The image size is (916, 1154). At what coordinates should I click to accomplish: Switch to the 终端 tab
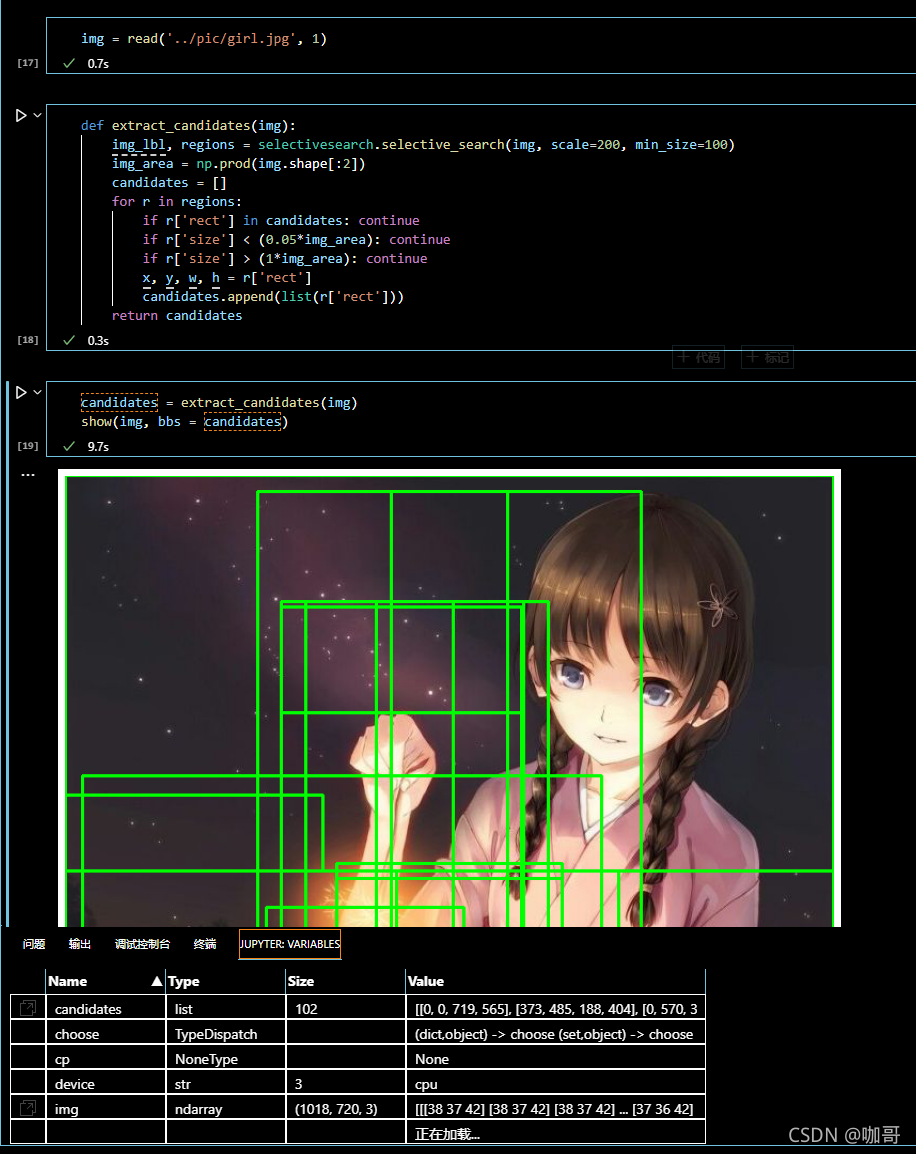click(x=205, y=944)
